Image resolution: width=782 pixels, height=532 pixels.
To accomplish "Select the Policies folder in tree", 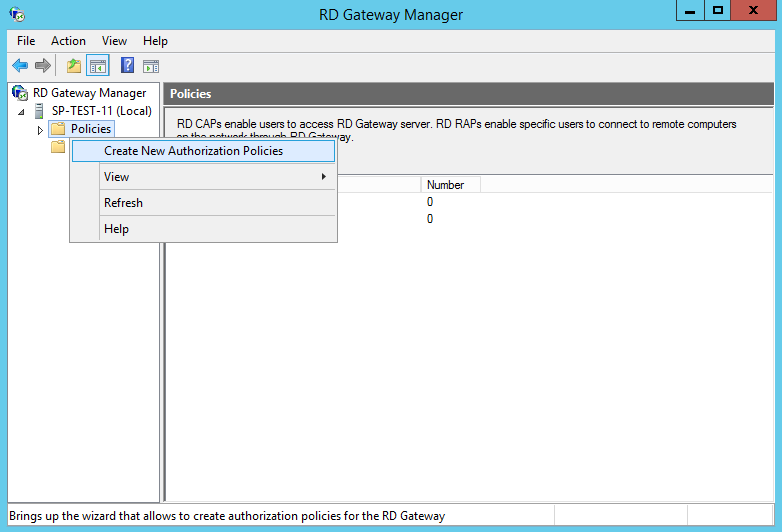I will coord(90,129).
